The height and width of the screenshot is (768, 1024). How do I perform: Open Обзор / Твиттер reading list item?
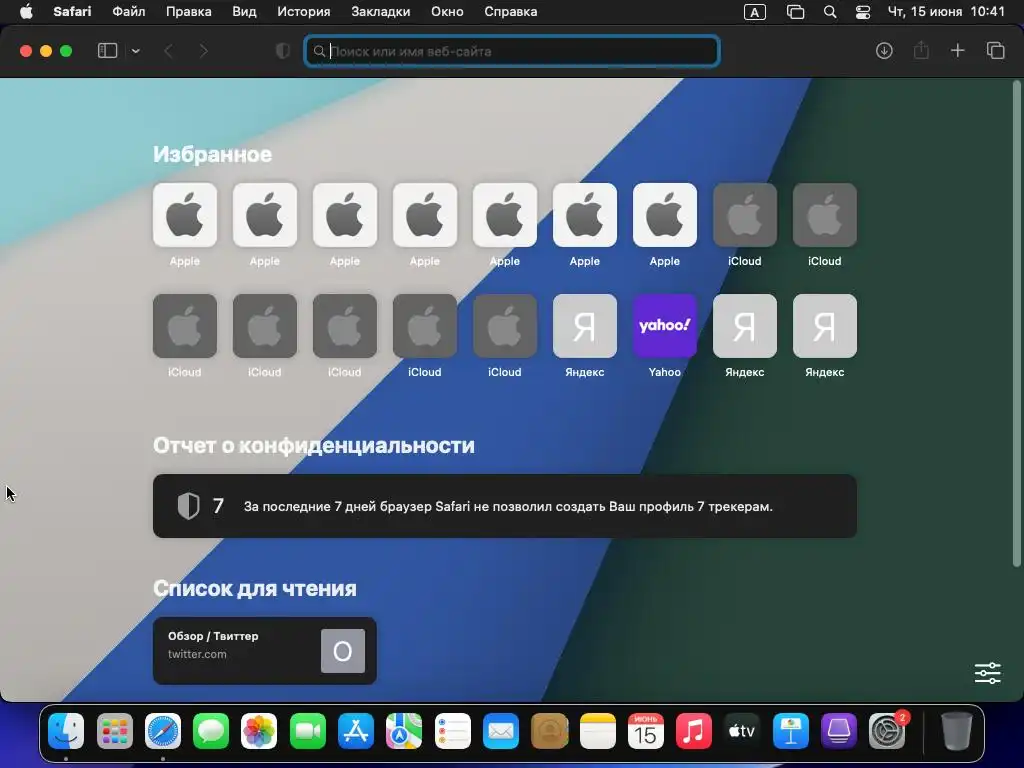pyautogui.click(x=264, y=651)
